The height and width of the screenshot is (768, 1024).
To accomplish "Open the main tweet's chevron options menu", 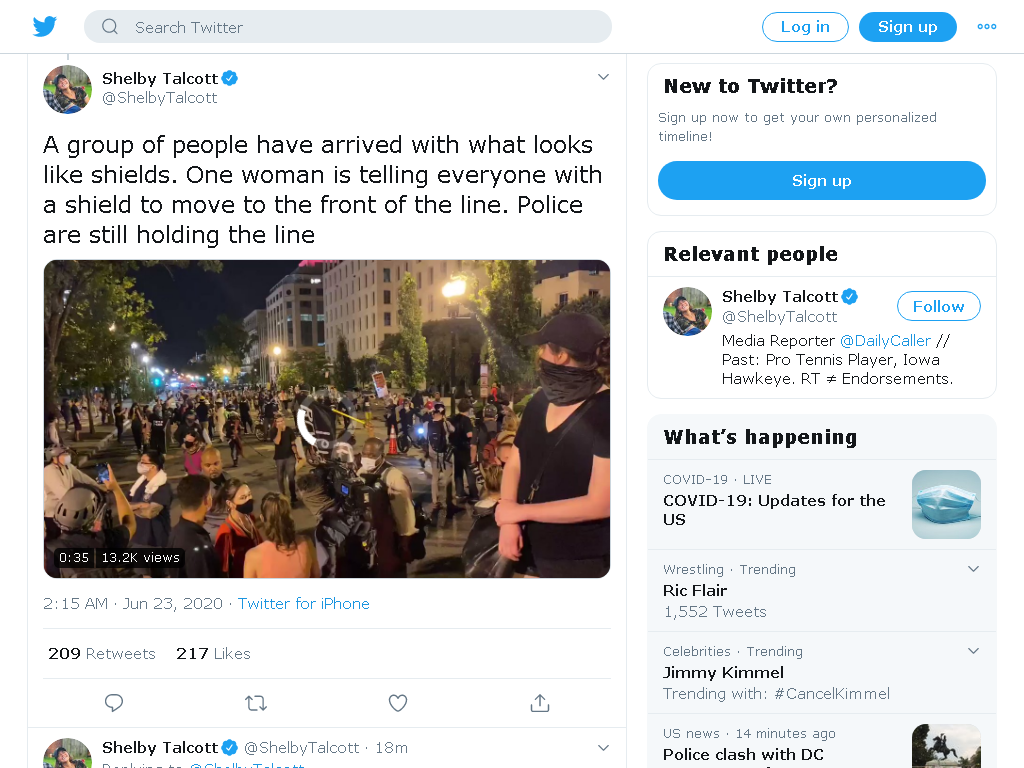I will tap(603, 77).
